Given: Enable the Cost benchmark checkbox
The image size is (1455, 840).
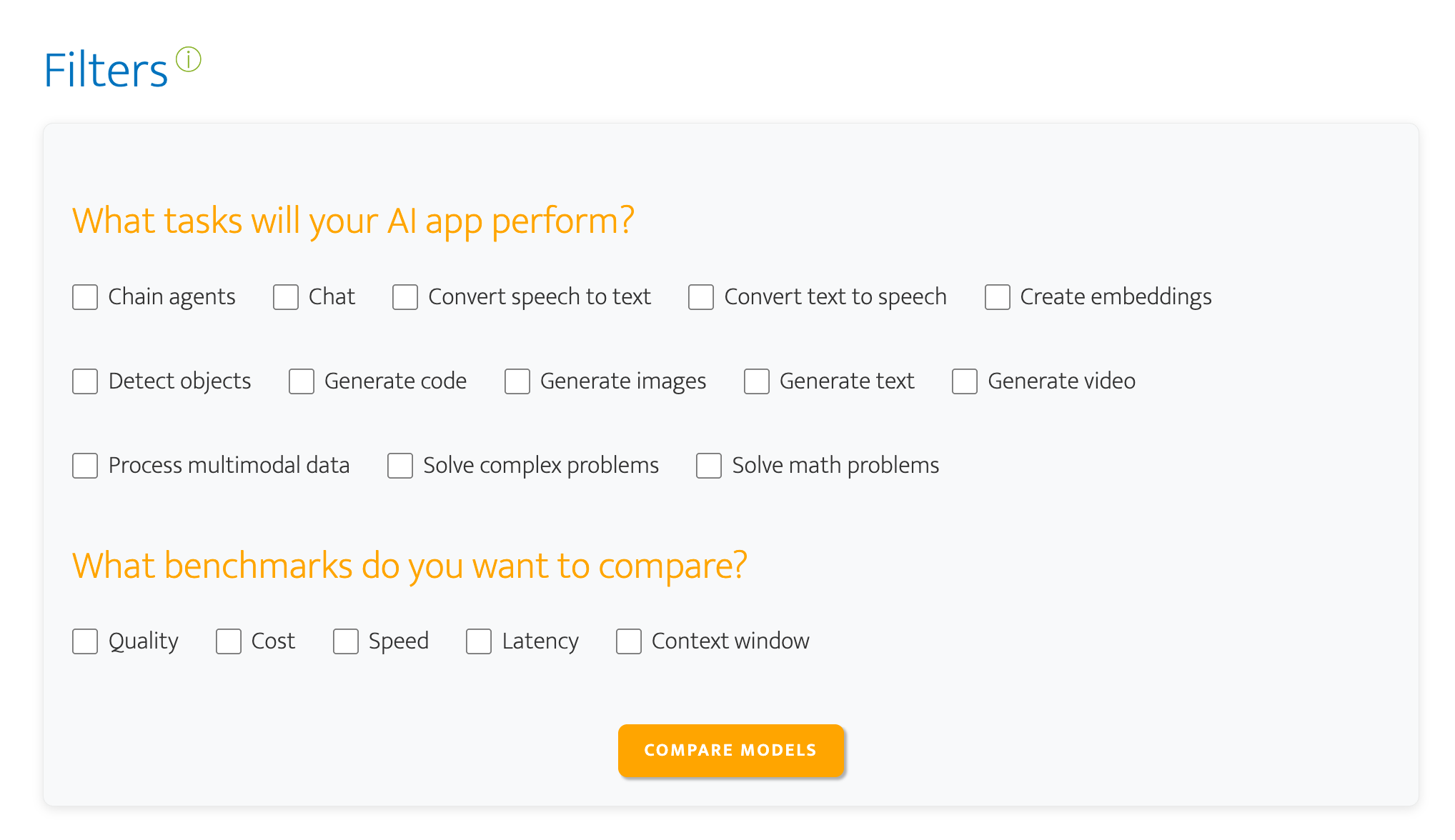Looking at the screenshot, I should coord(229,641).
